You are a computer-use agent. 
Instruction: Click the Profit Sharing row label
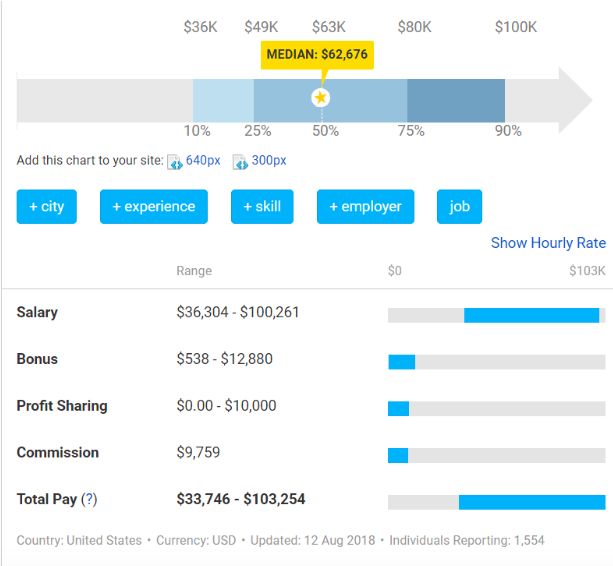click(x=62, y=406)
